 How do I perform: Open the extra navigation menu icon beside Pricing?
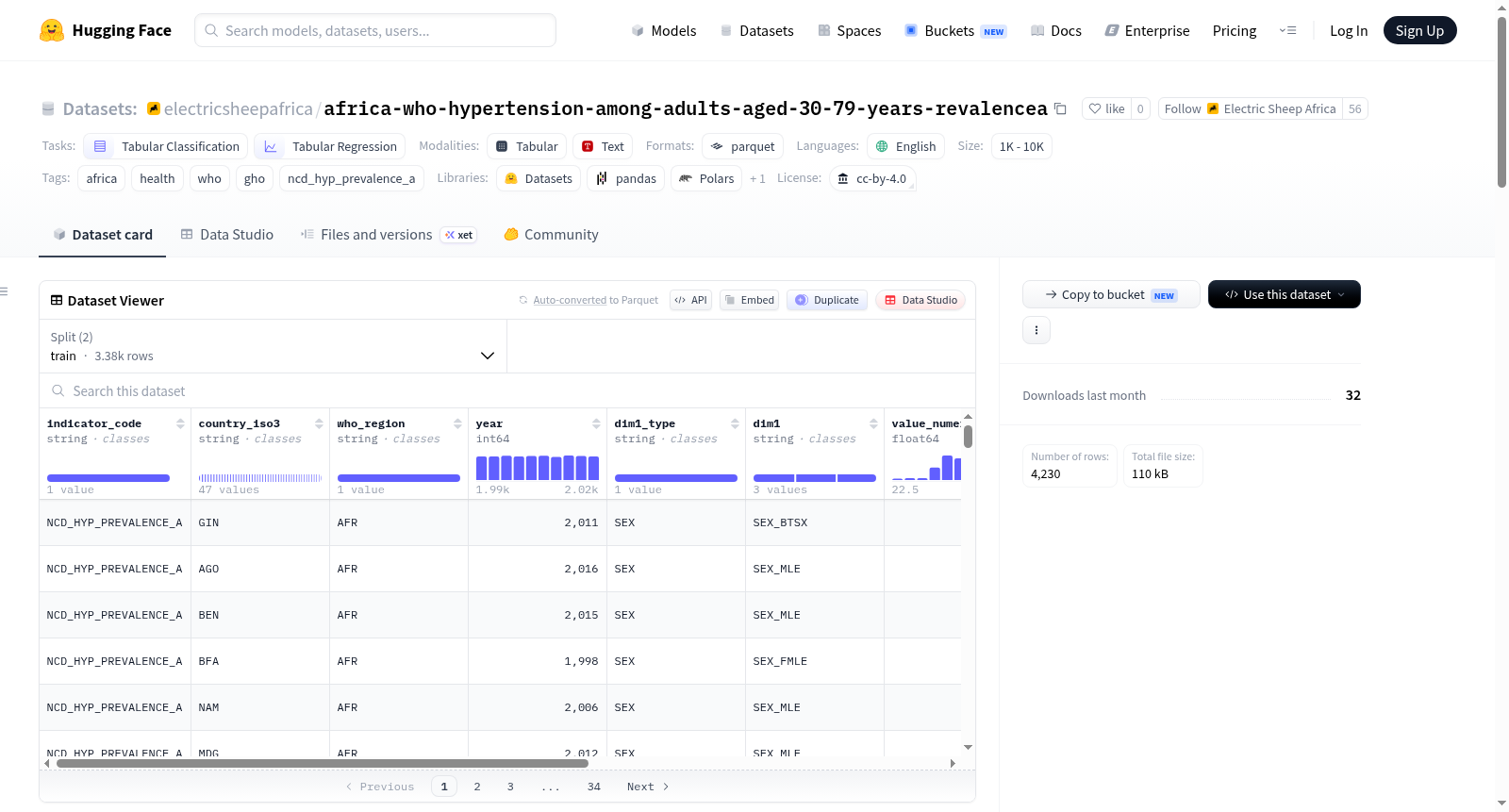pyautogui.click(x=1287, y=30)
